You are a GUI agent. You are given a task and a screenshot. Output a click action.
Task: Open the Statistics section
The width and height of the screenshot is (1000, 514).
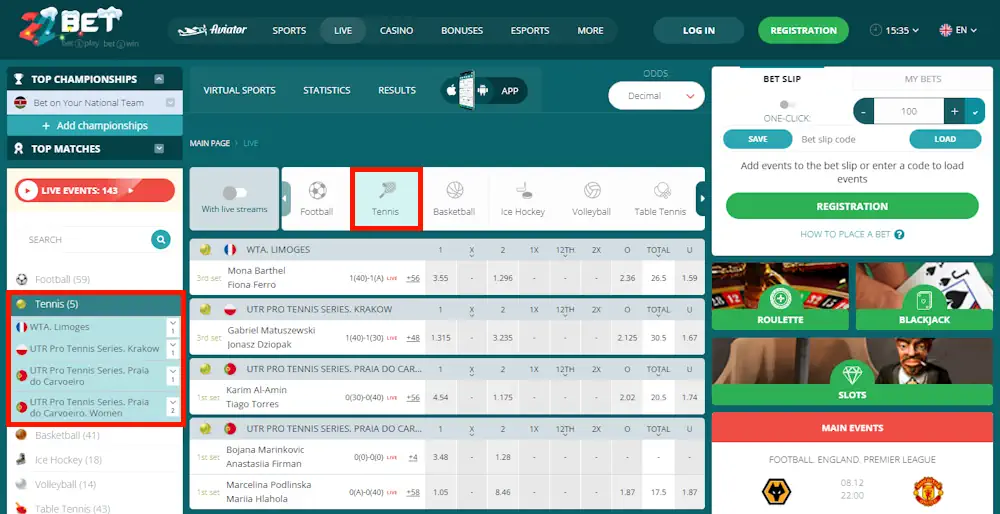(327, 91)
